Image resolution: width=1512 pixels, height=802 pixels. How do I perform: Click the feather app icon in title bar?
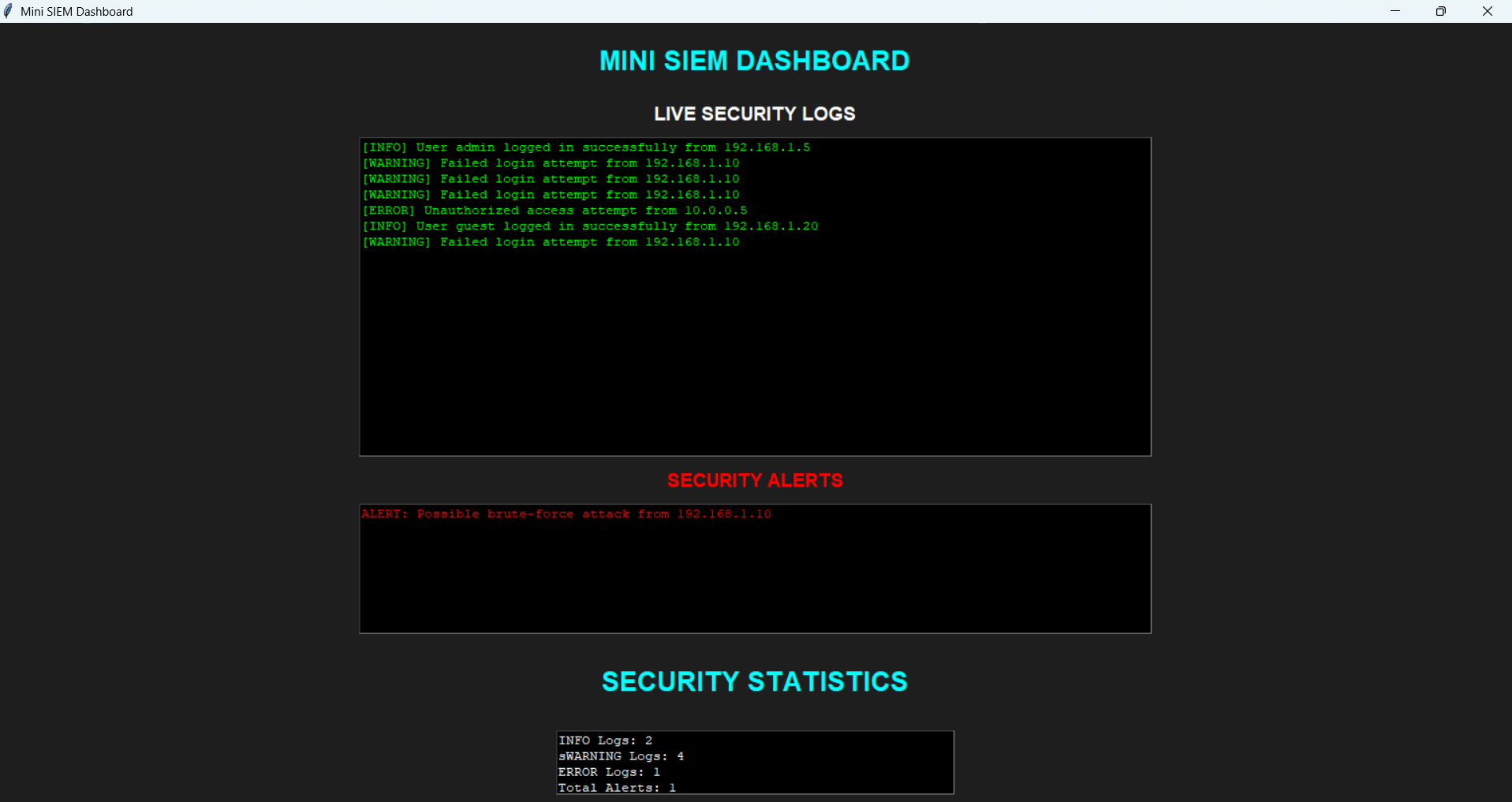coord(9,11)
